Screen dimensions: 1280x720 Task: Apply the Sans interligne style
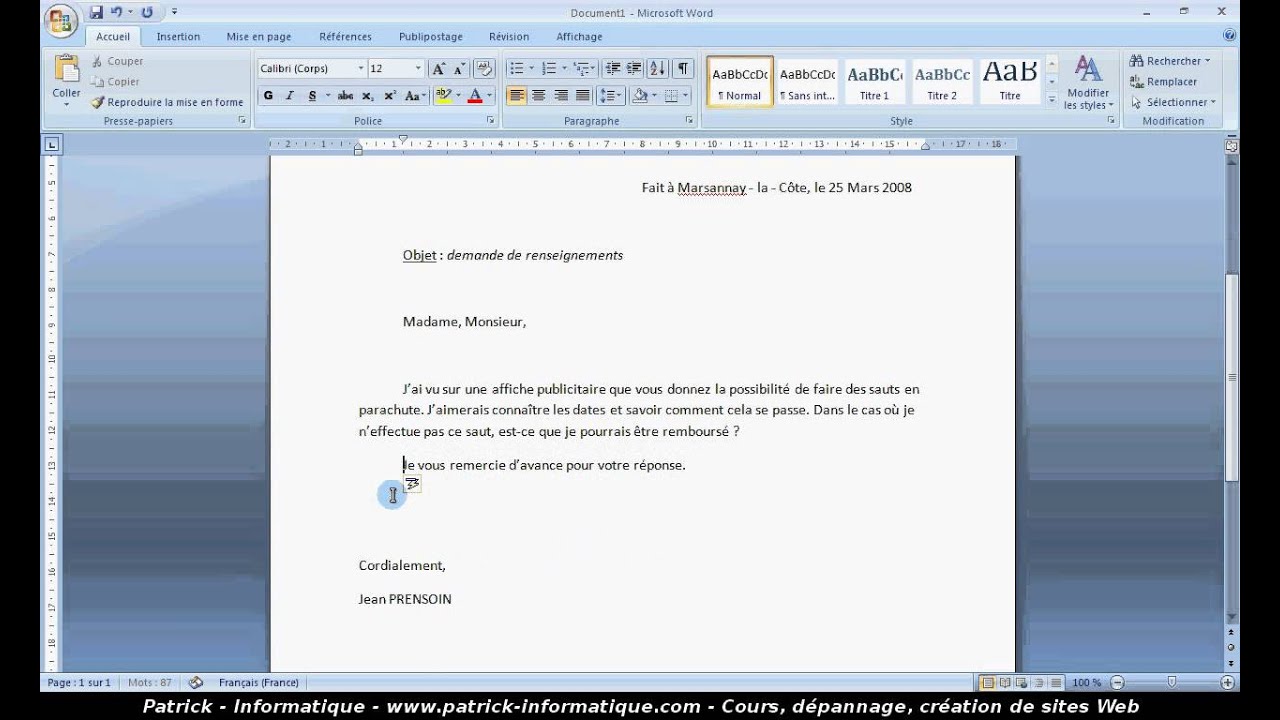pos(807,81)
